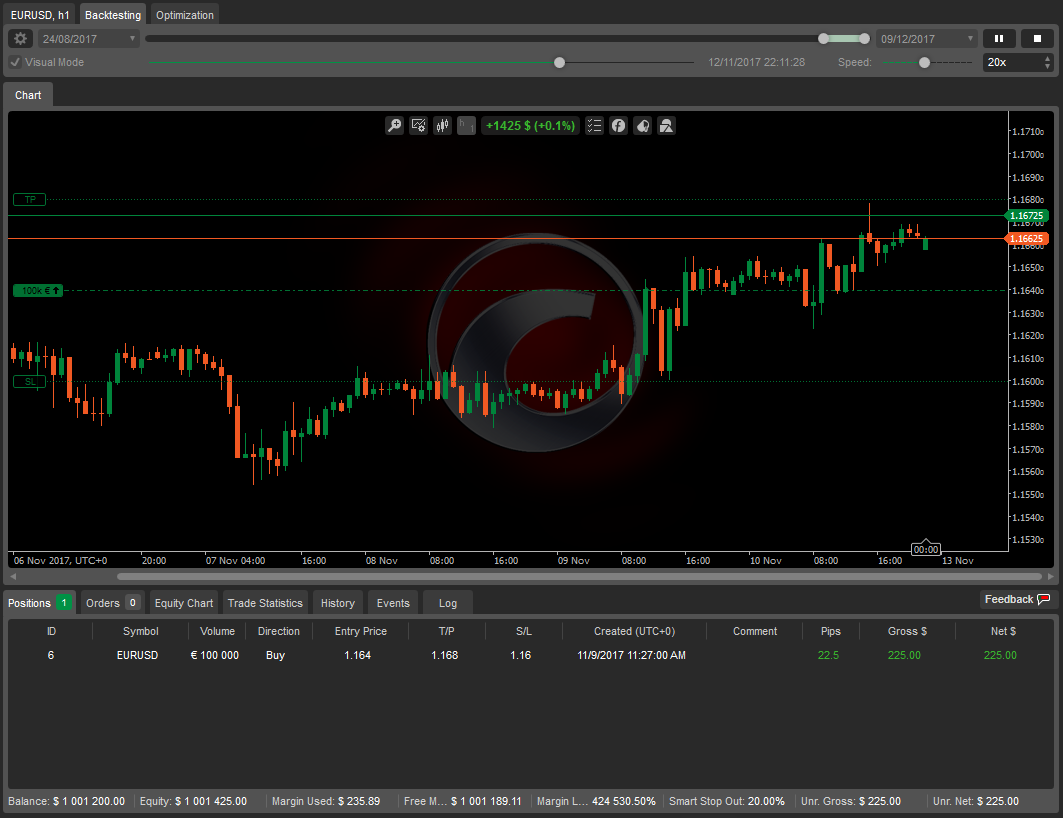
Task: Sort by Created (UTC+0) column header
Action: [635, 631]
